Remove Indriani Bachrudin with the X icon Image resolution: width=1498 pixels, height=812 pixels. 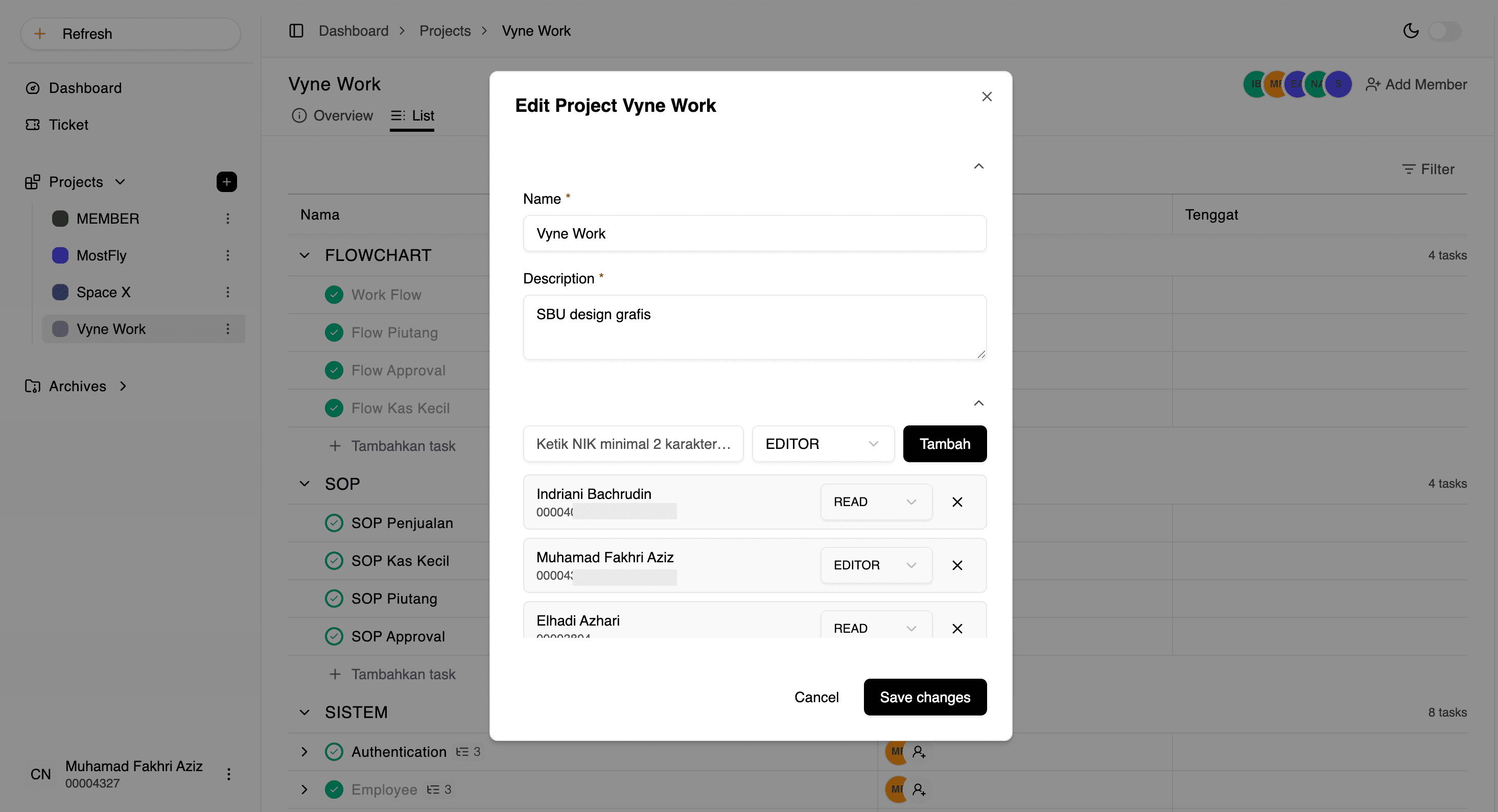(x=957, y=501)
